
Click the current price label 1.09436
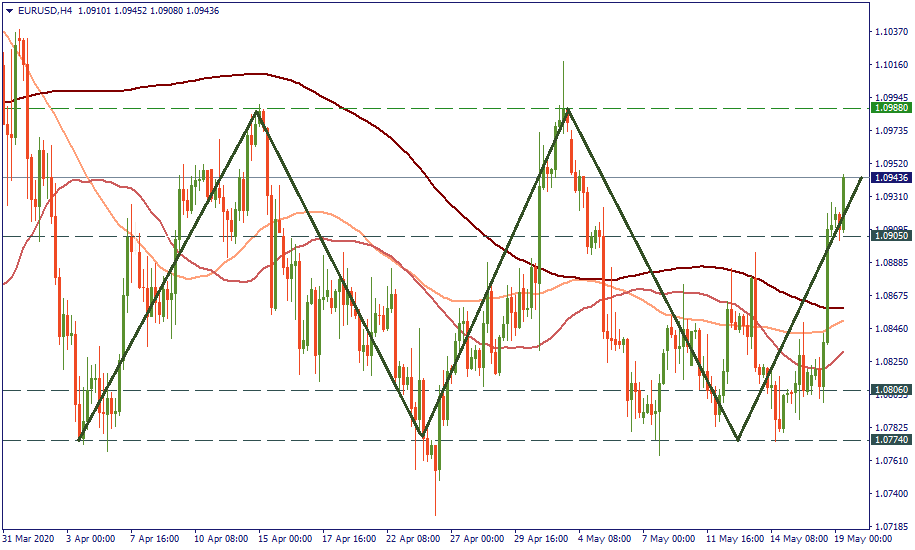click(890, 178)
